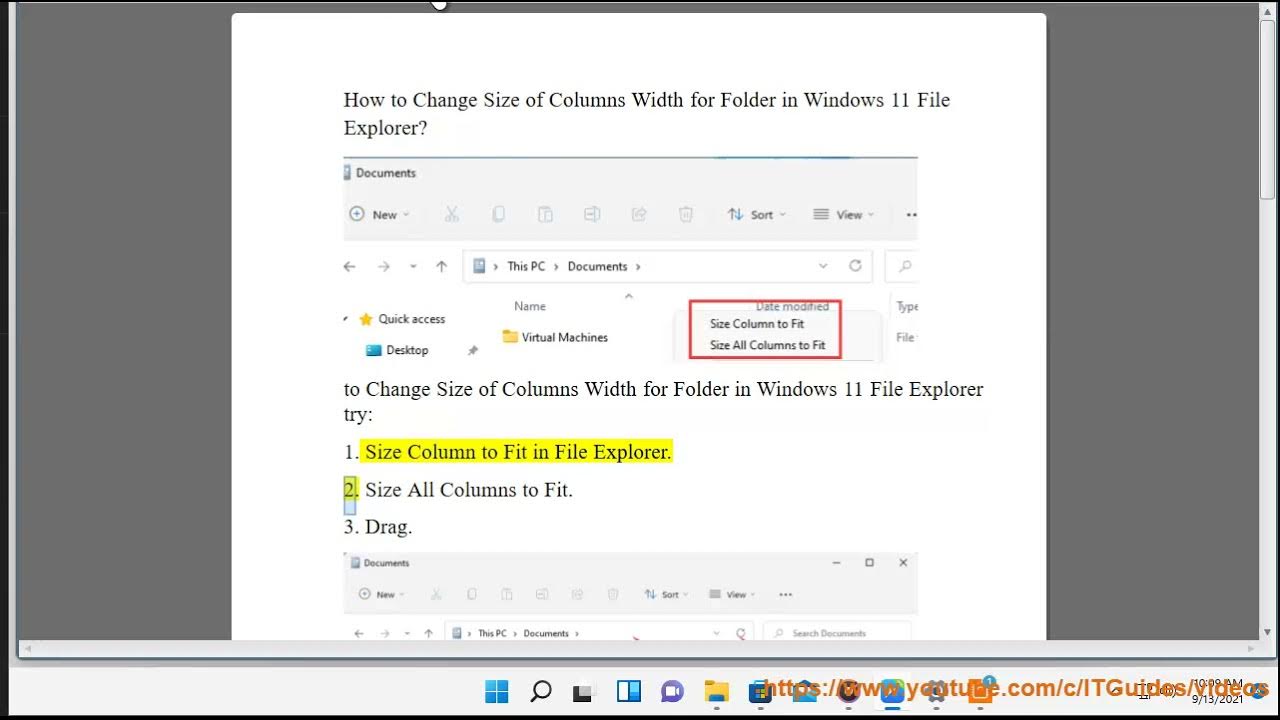Click This PC breadcrumb in first Explorer screenshot
Image resolution: width=1280 pixels, height=720 pixels.
point(526,266)
